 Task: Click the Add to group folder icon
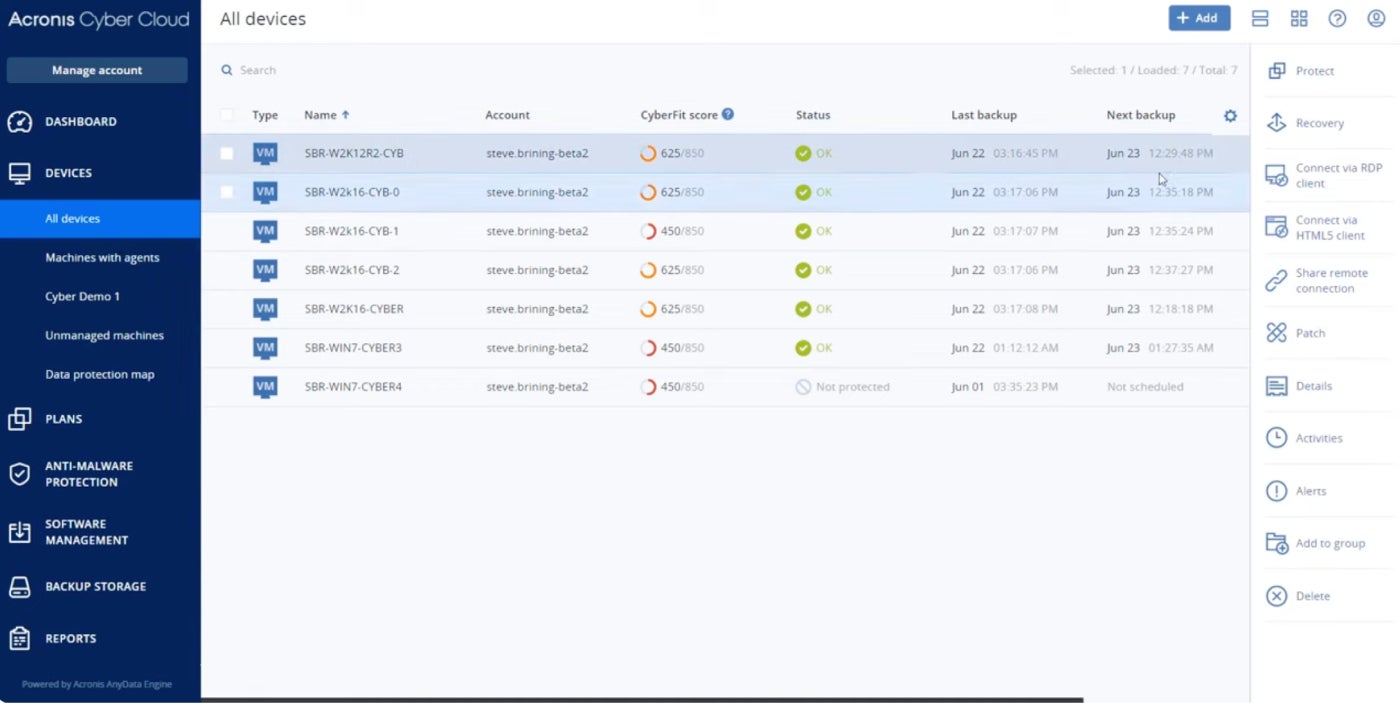coord(1277,543)
